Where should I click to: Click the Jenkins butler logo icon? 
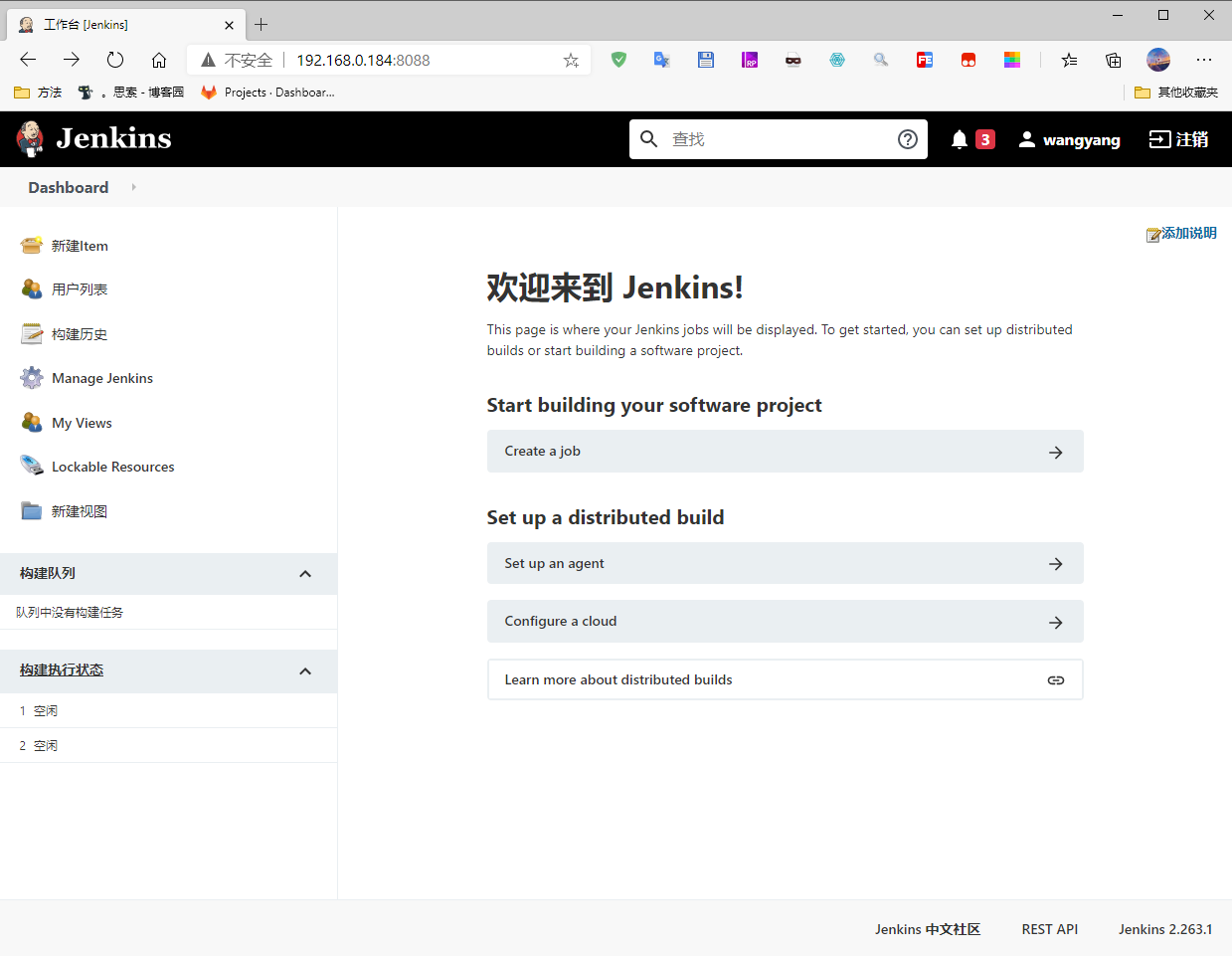tap(31, 139)
